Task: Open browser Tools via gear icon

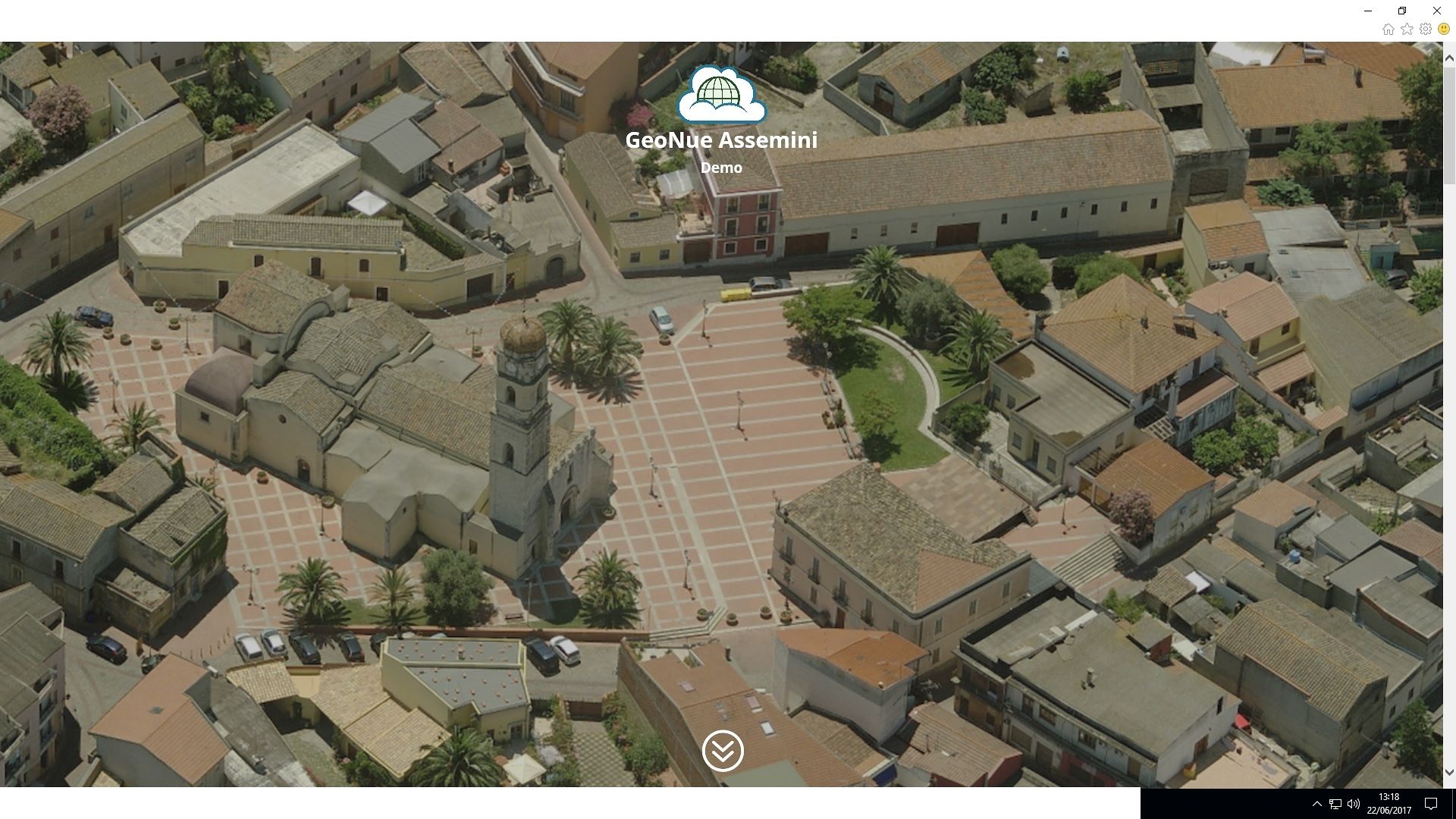Action: 1426,29
